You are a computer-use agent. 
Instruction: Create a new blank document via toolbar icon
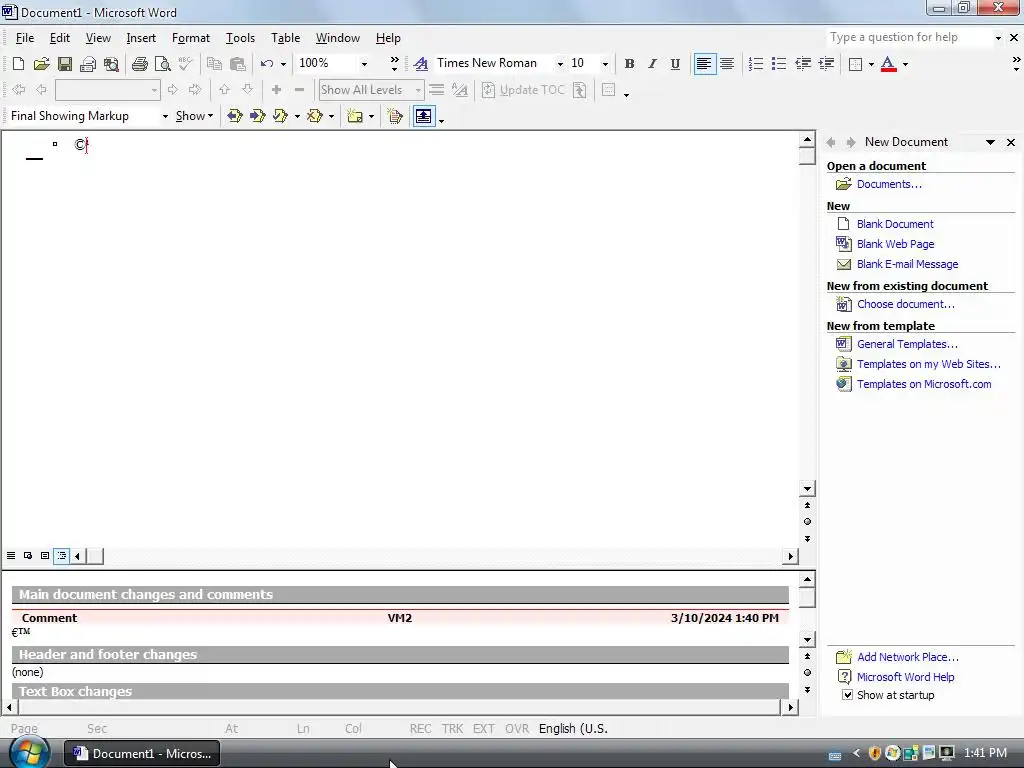click(x=18, y=63)
